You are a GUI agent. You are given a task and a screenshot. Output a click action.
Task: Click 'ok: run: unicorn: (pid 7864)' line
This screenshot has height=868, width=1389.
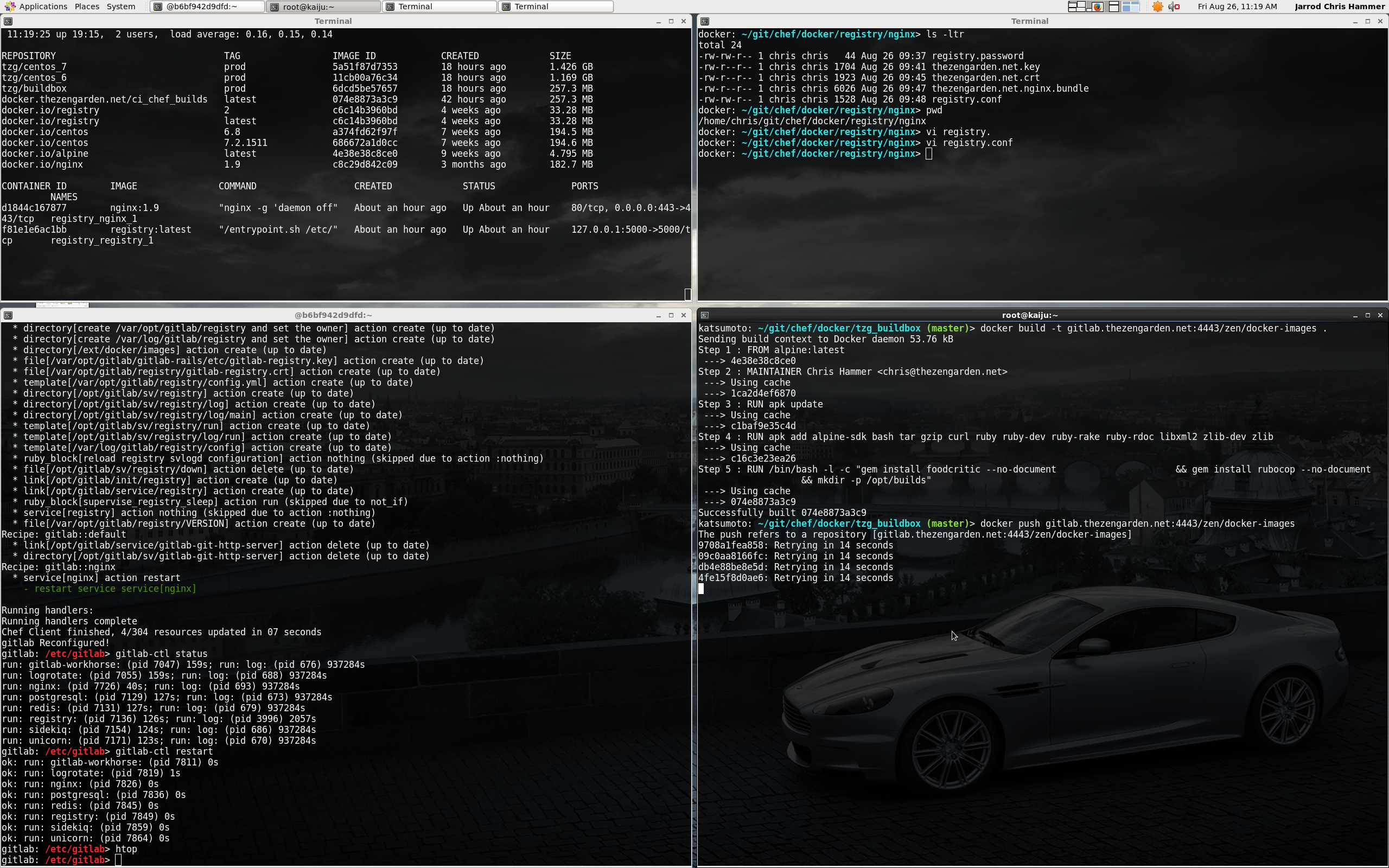pos(86,838)
